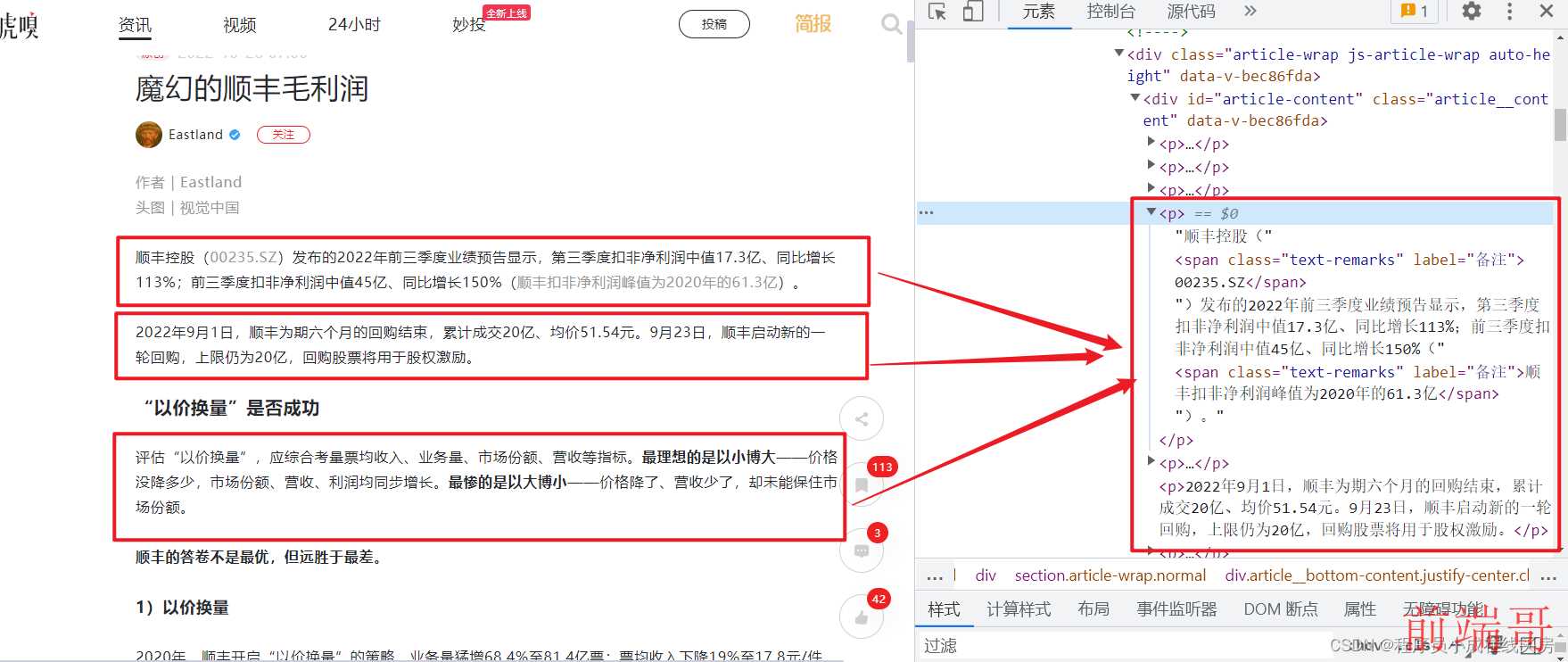Image resolution: width=1568 pixels, height=662 pixels.
Task: Expand the first collapsed p element
Action: (x=1151, y=142)
